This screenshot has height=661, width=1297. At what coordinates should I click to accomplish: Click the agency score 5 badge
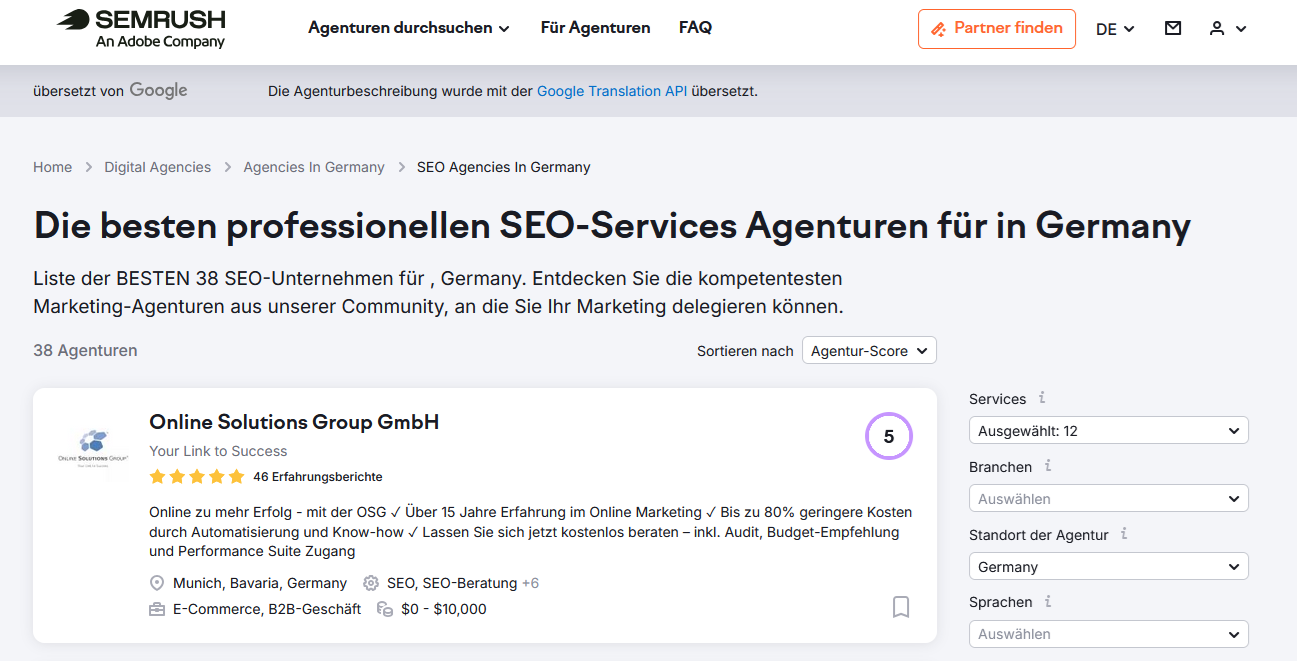click(889, 436)
